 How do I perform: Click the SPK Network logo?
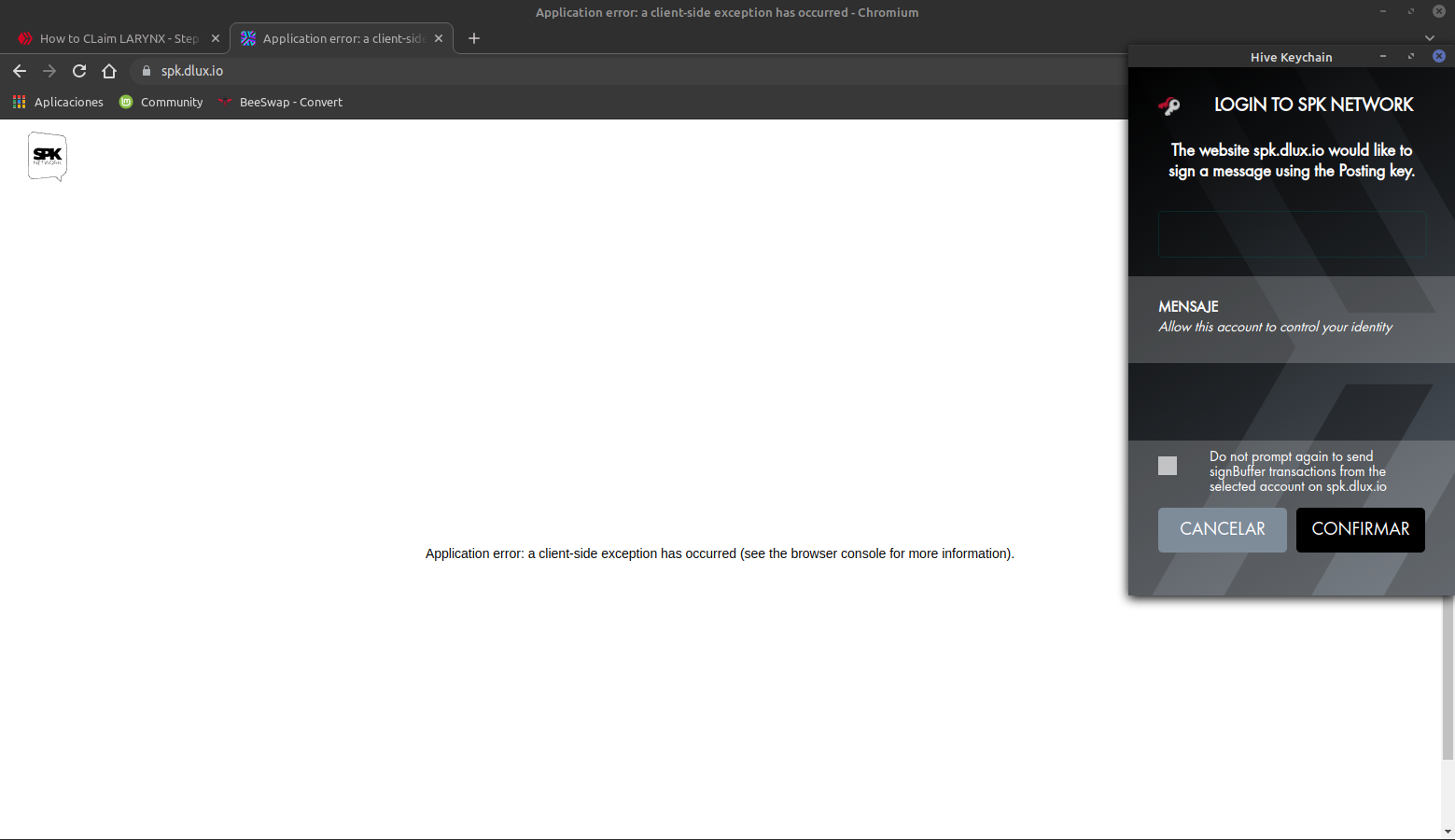pos(48,157)
